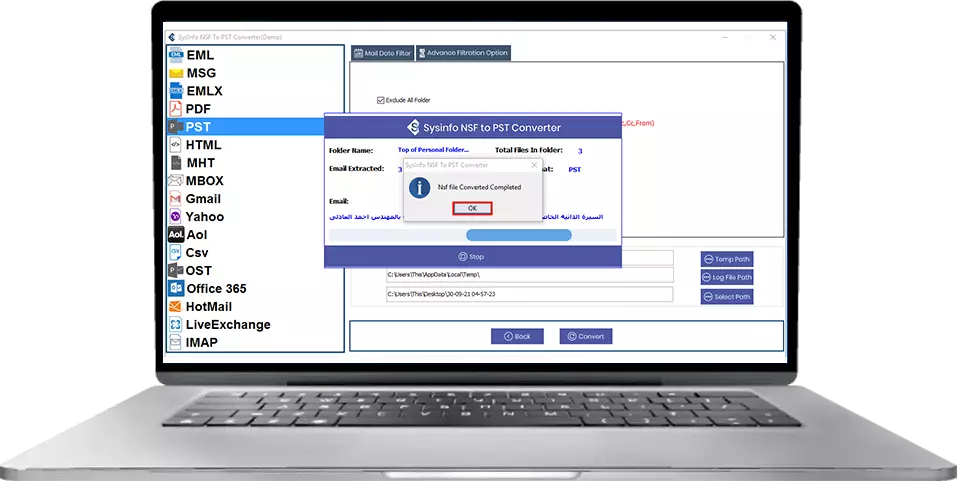
Task: Click the Back button
Action: [x=517, y=336]
